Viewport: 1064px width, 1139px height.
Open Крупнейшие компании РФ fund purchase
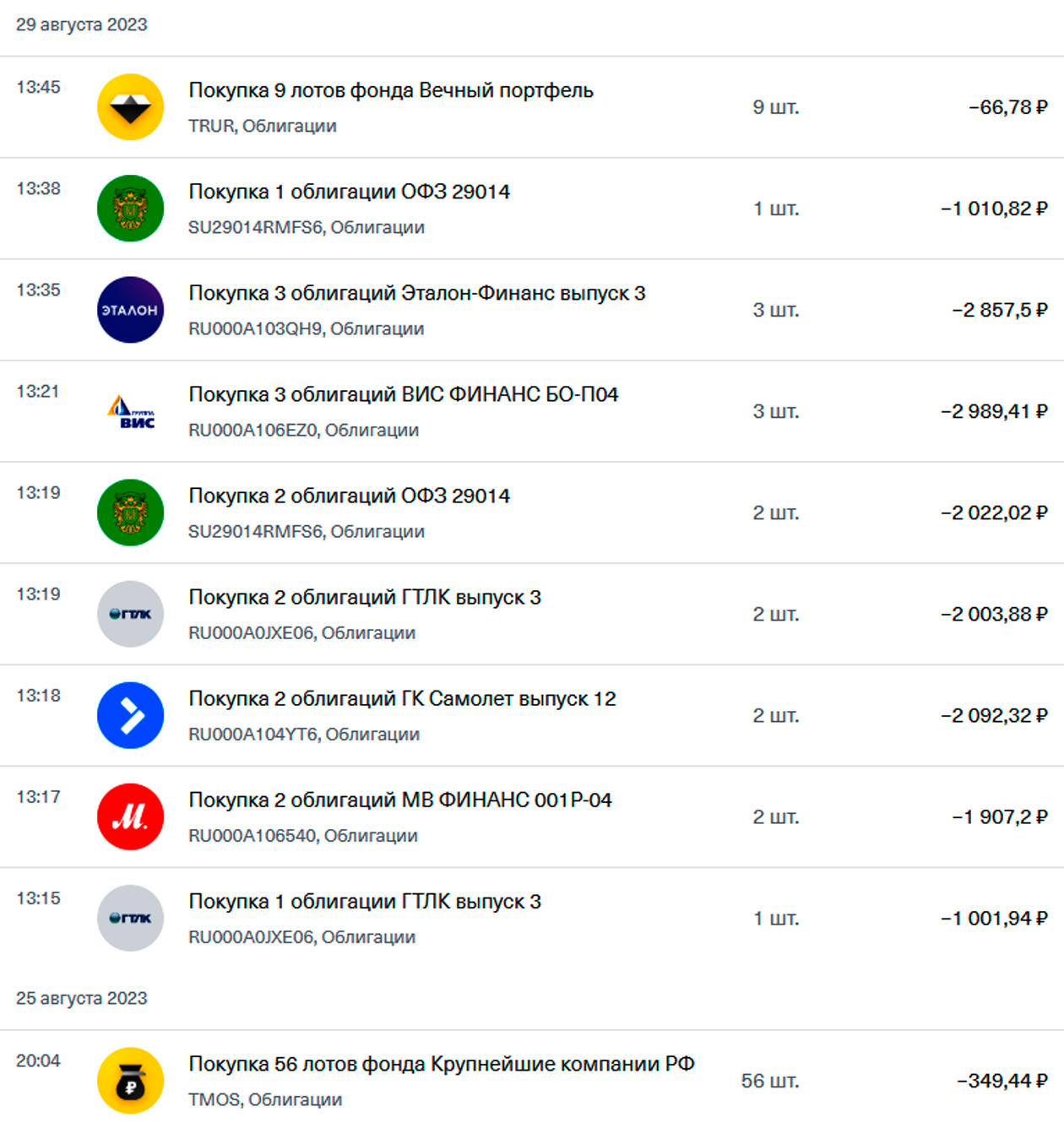(x=441, y=1064)
